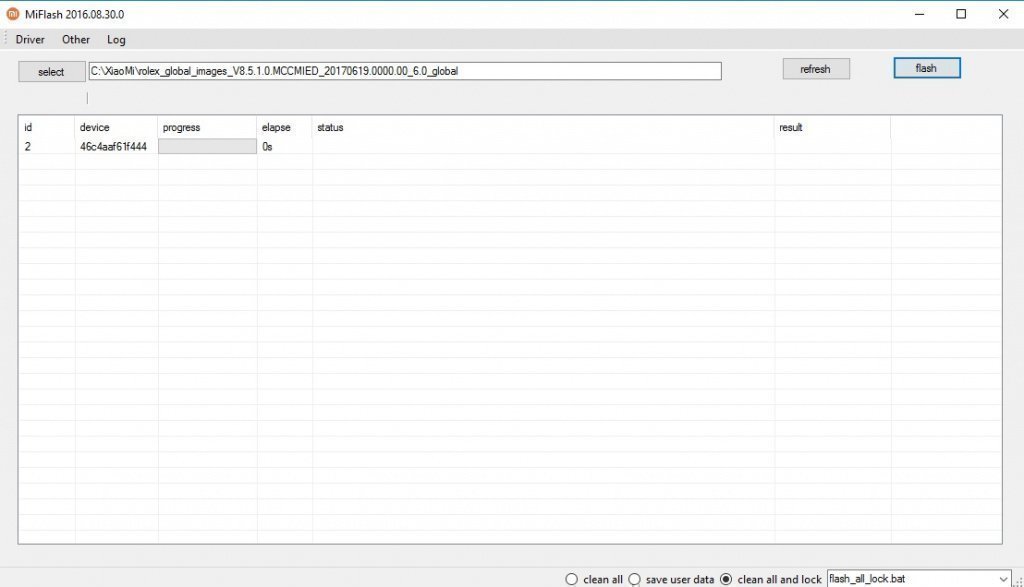This screenshot has height=587, width=1024.
Task: Click the elapsed time cell 0s
Action: pyautogui.click(x=285, y=146)
